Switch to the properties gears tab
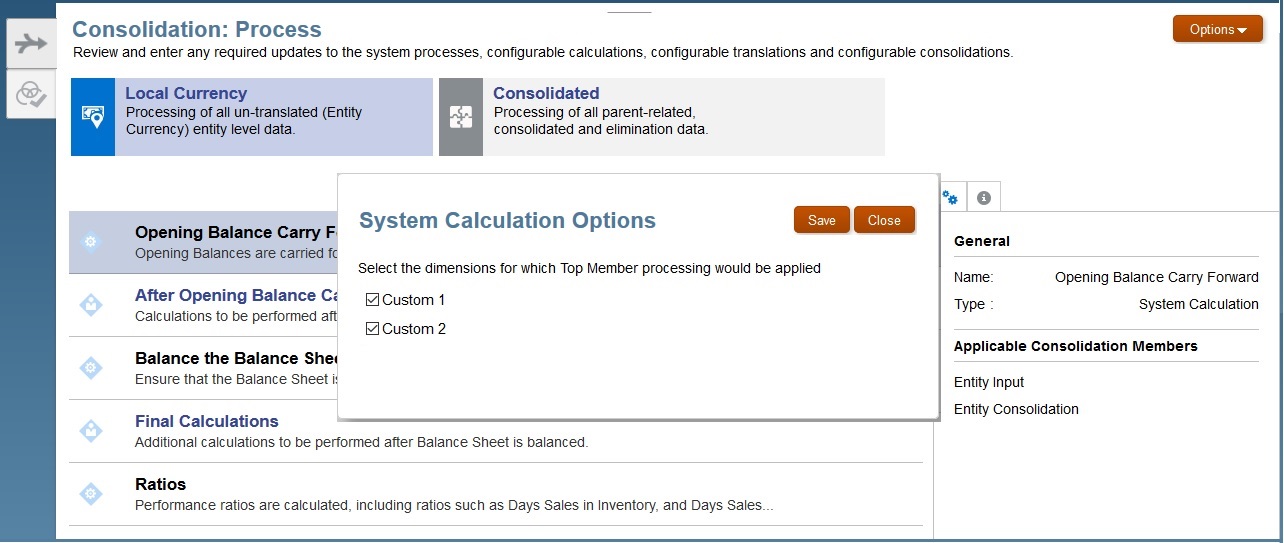The width and height of the screenshot is (1284, 543). pos(951,198)
